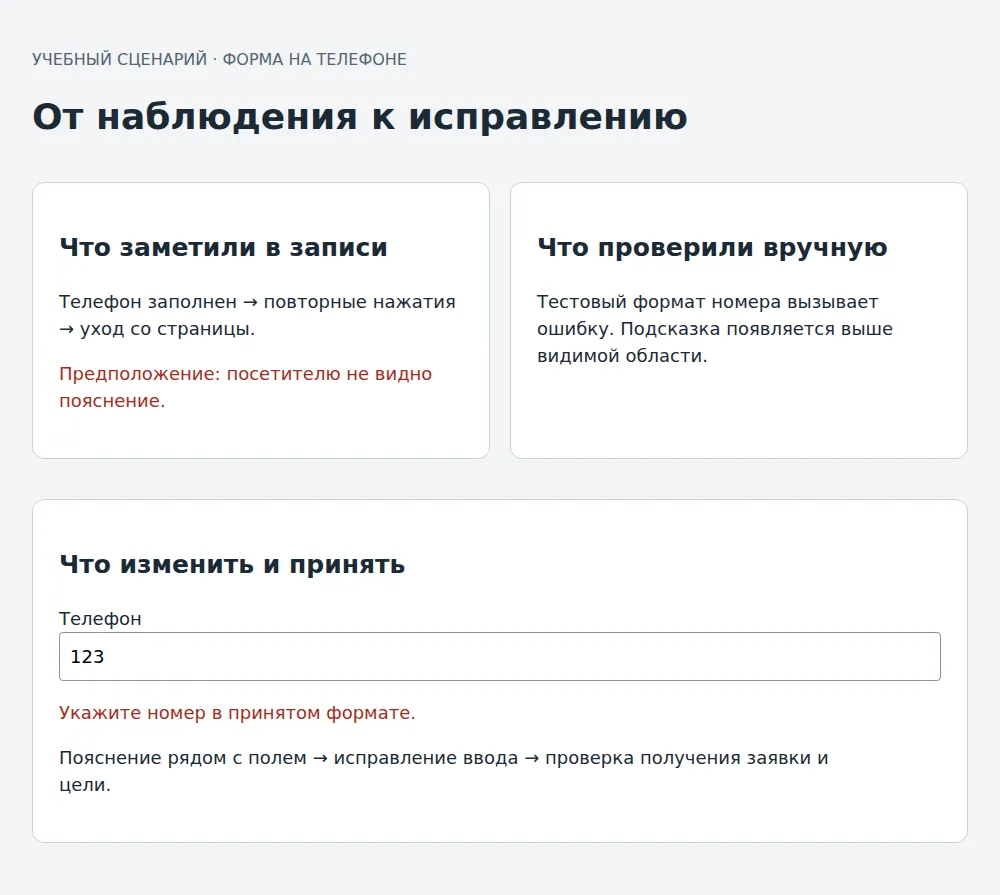Image resolution: width=1000 pixels, height=895 pixels.
Task: Click the text 'Телефон заполнен → повторные нажатия'
Action: pyautogui.click(x=257, y=302)
